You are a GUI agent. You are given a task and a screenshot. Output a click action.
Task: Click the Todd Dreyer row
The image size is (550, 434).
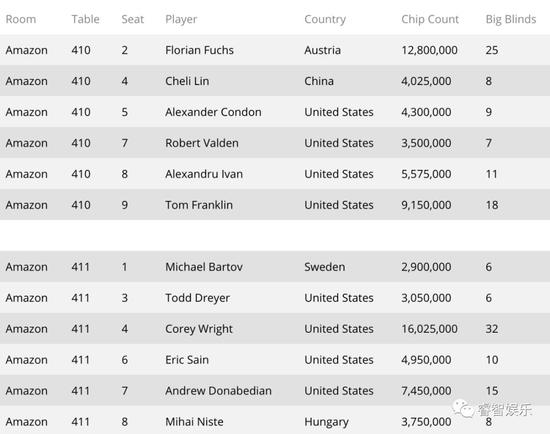coord(275,298)
